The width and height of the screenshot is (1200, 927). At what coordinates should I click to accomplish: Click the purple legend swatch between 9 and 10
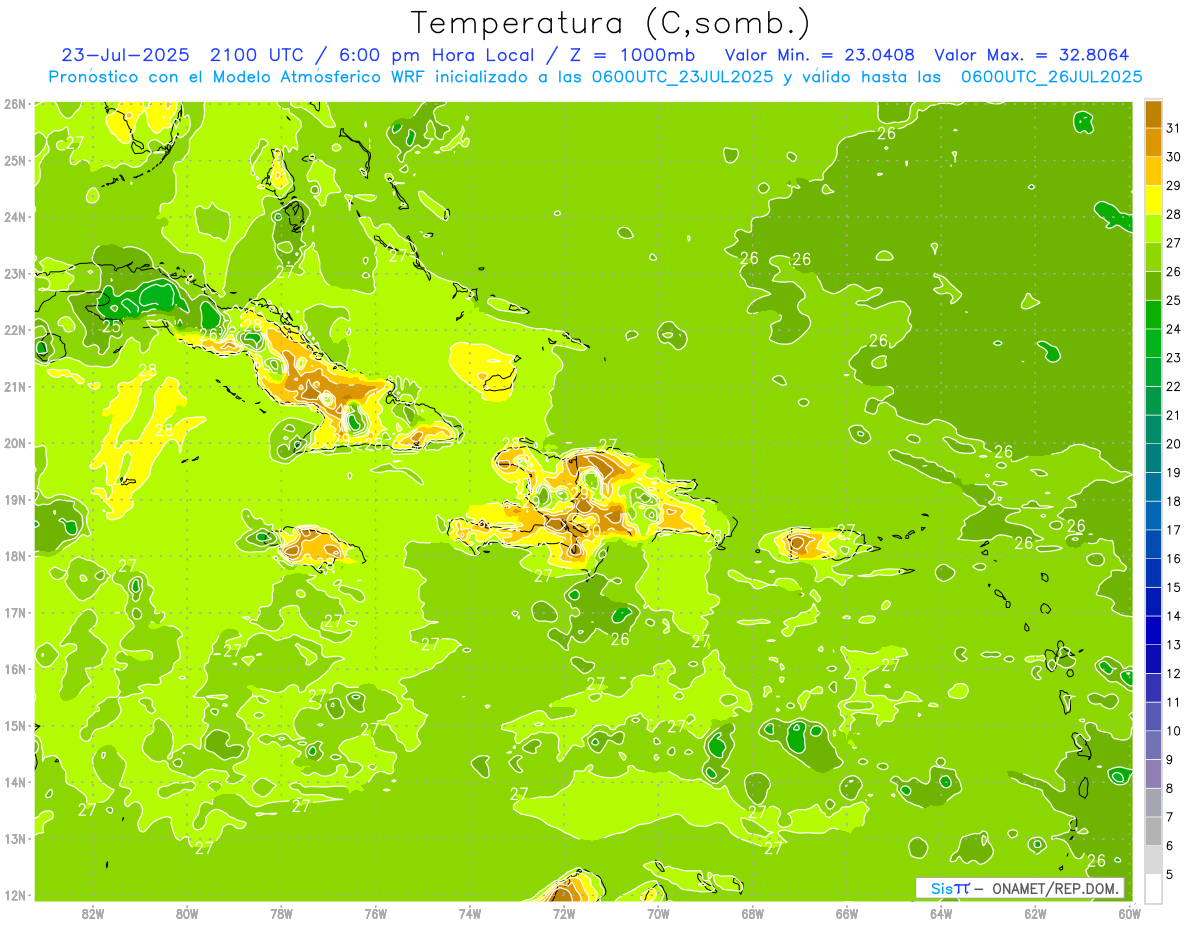(1153, 745)
